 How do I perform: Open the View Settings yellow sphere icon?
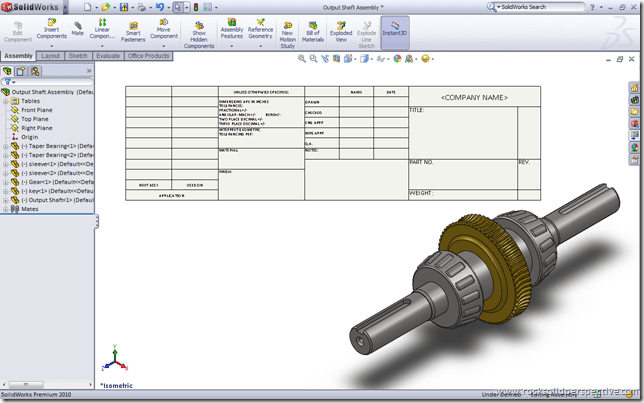click(426, 59)
